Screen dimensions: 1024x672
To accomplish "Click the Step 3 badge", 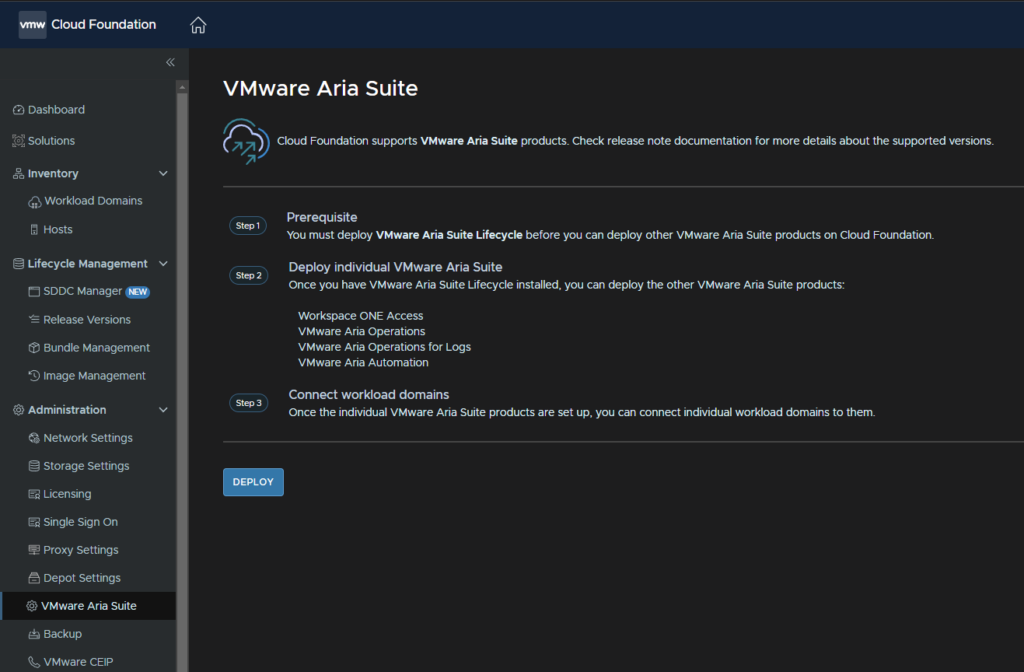I will click(248, 403).
